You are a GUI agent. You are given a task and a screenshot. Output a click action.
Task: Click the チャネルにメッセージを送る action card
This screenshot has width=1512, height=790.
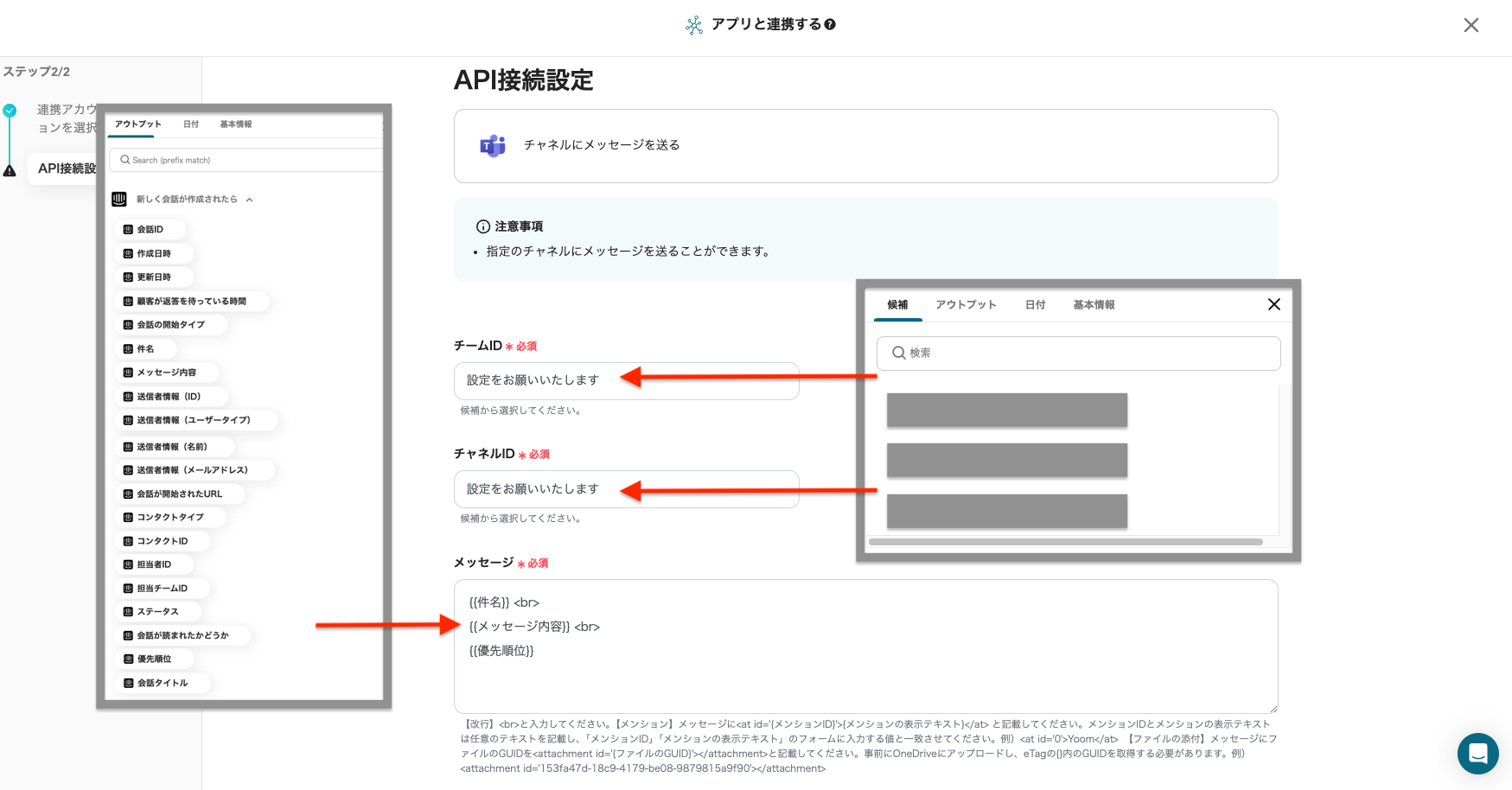pos(865,146)
